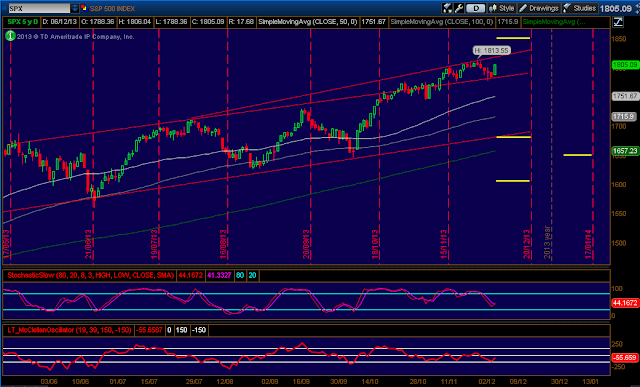Click the 1657.23 green axis price bubble
Viewport: 640px width, 387px height.
tap(625, 151)
